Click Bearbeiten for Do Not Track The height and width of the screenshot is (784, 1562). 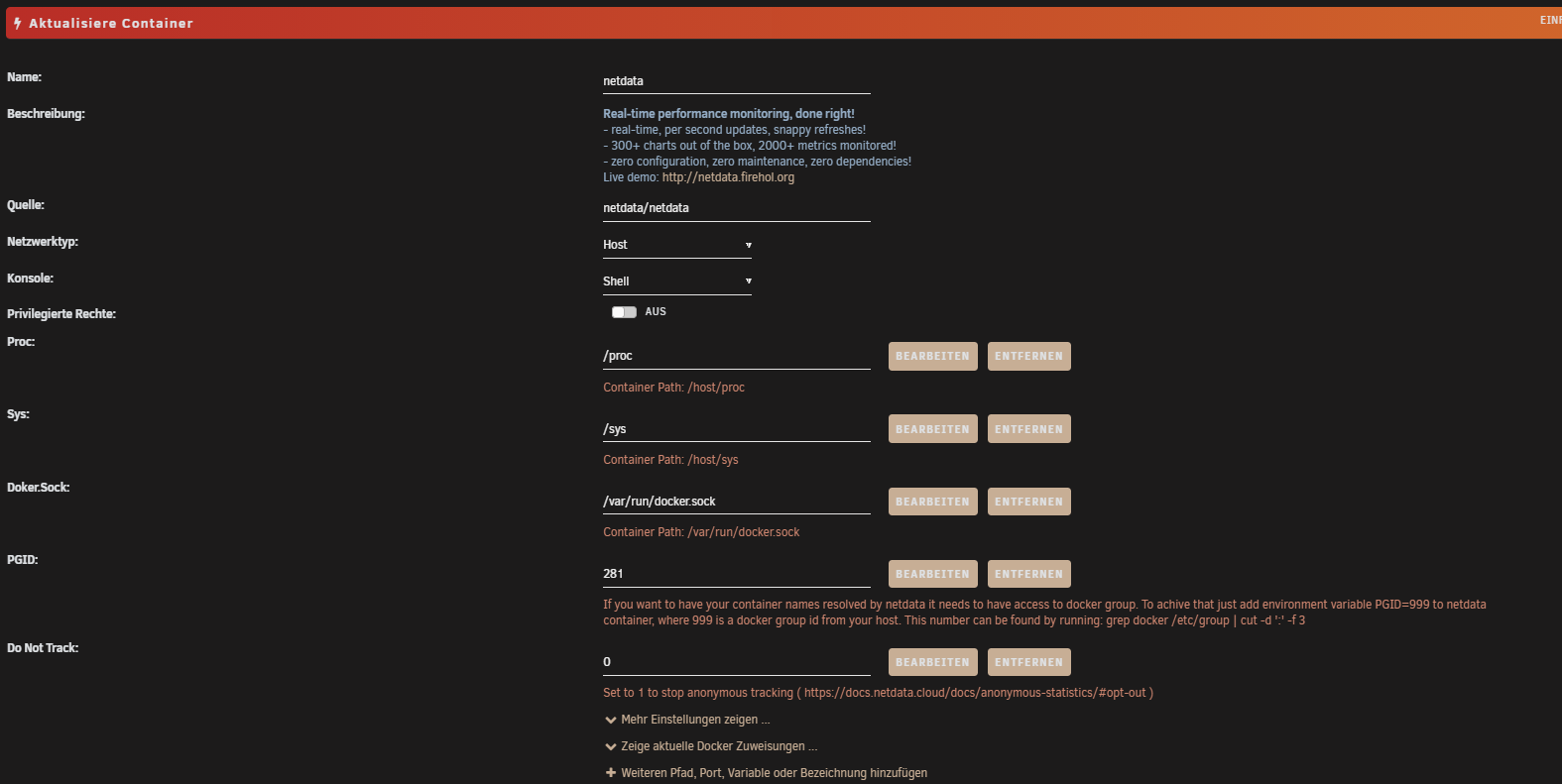(932, 662)
